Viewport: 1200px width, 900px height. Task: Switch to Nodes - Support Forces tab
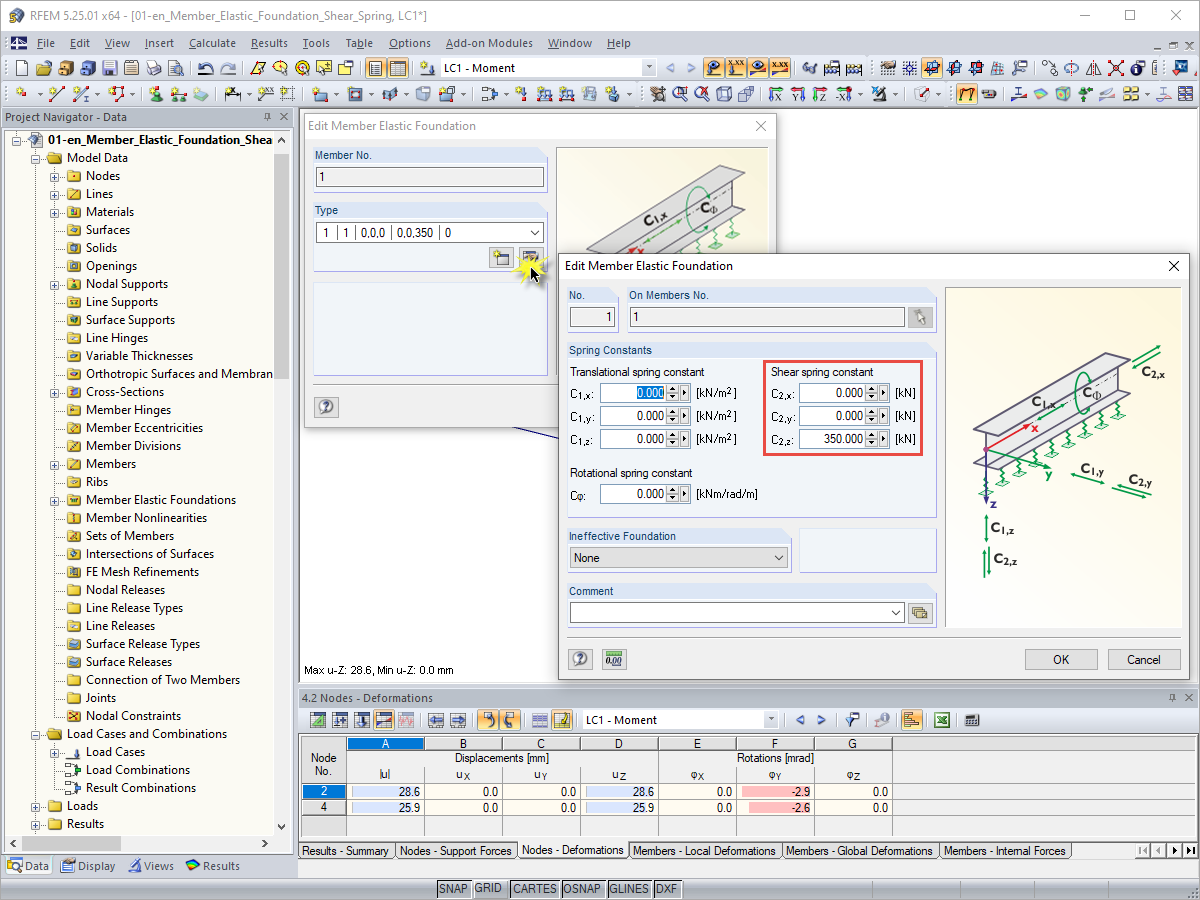[x=455, y=851]
